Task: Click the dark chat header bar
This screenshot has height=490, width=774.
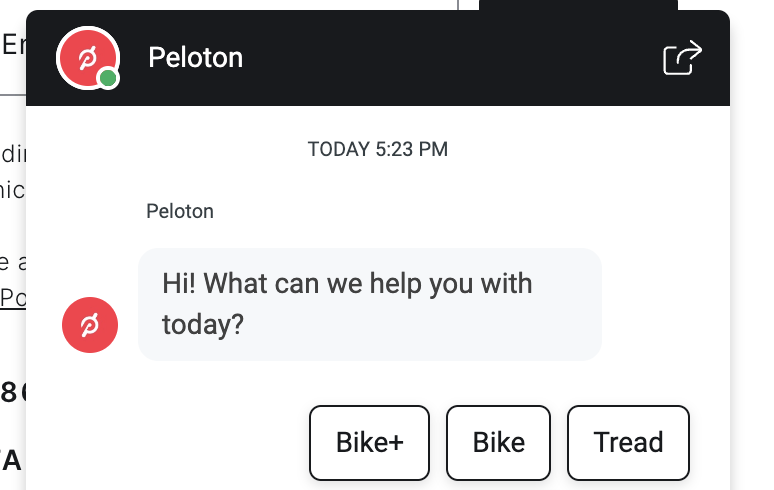Action: tap(378, 58)
